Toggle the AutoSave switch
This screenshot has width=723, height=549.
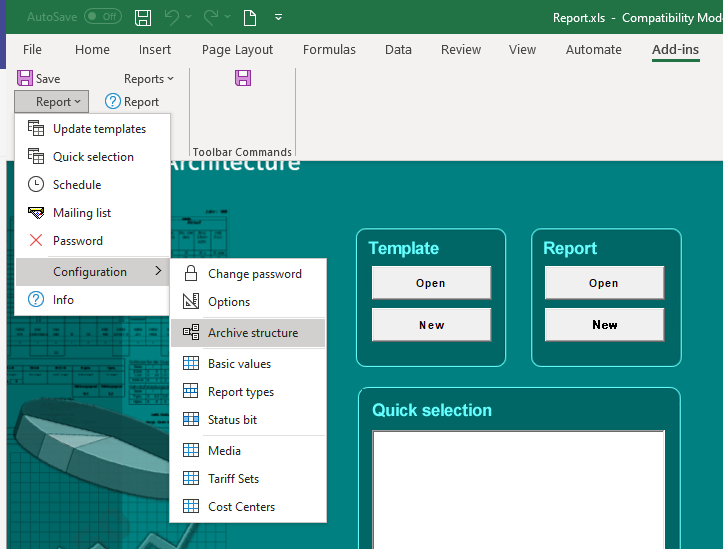pos(102,17)
